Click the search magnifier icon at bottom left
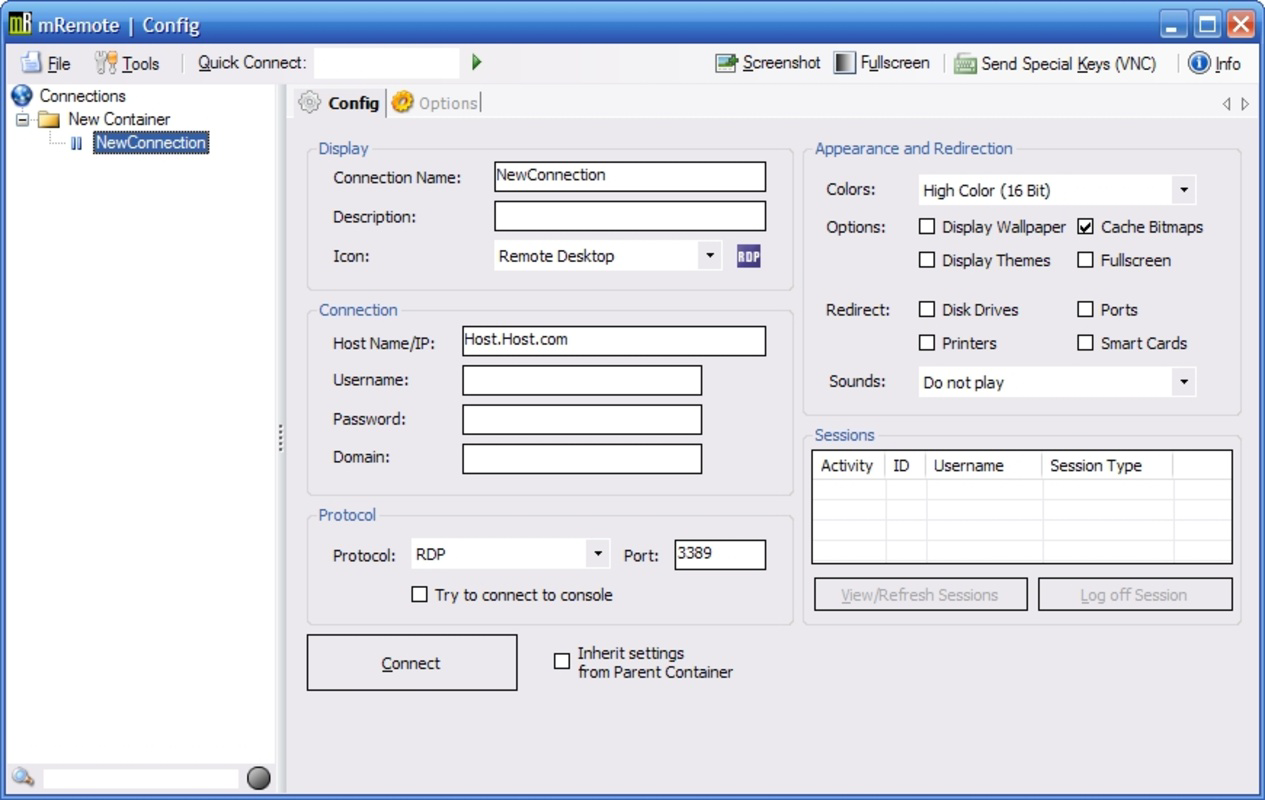 click(23, 777)
